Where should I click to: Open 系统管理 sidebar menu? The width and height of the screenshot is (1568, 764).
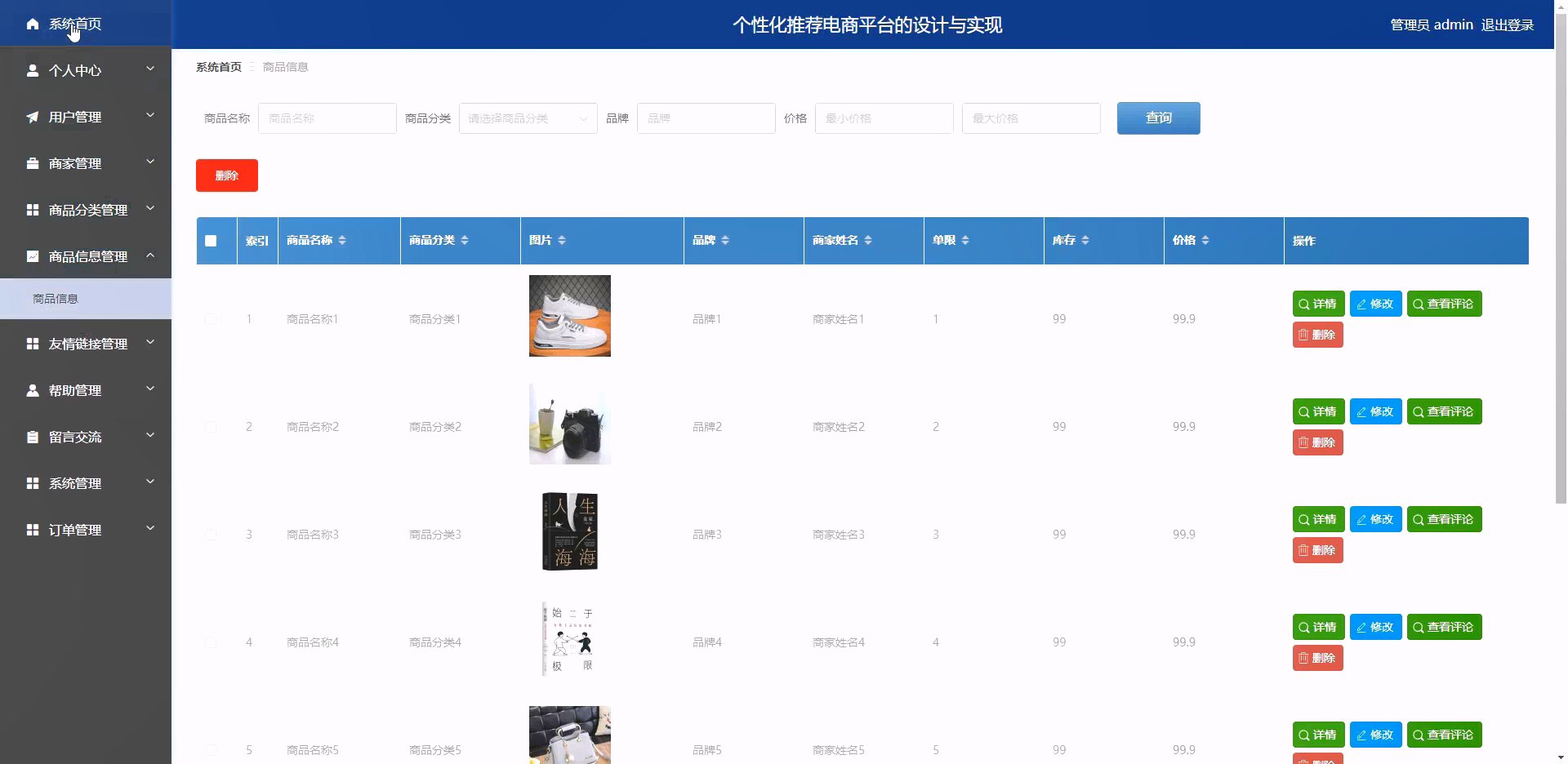[86, 484]
